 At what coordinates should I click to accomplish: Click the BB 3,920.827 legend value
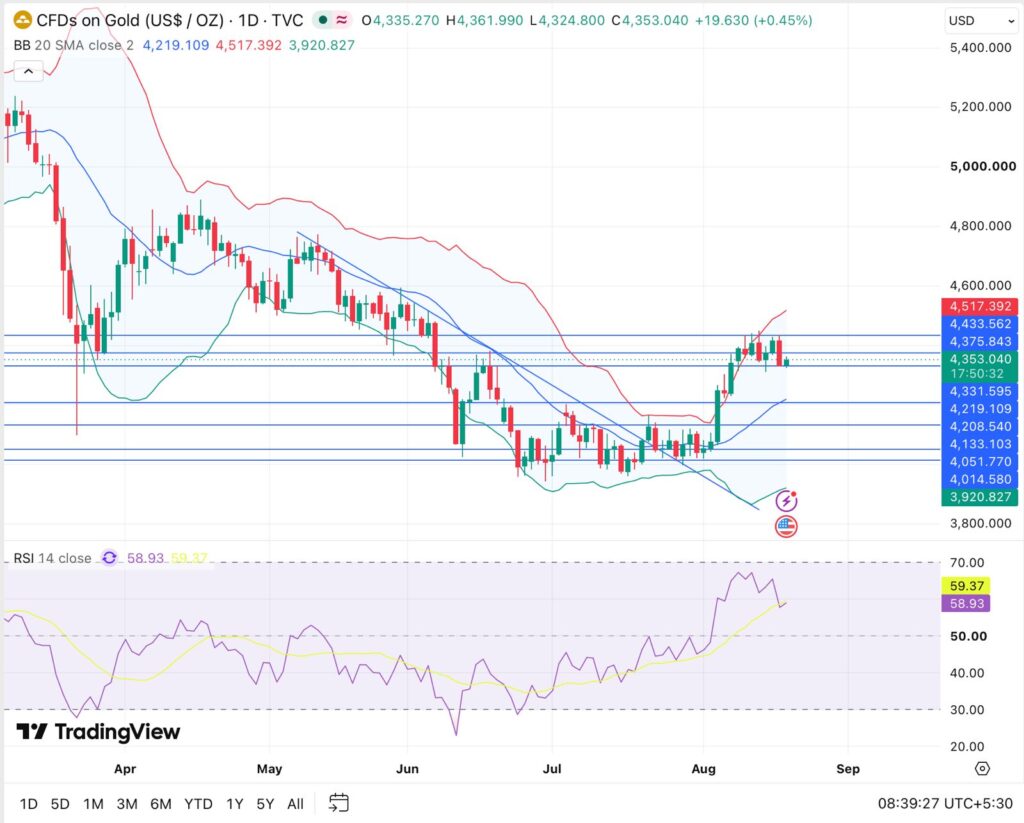tap(321, 45)
